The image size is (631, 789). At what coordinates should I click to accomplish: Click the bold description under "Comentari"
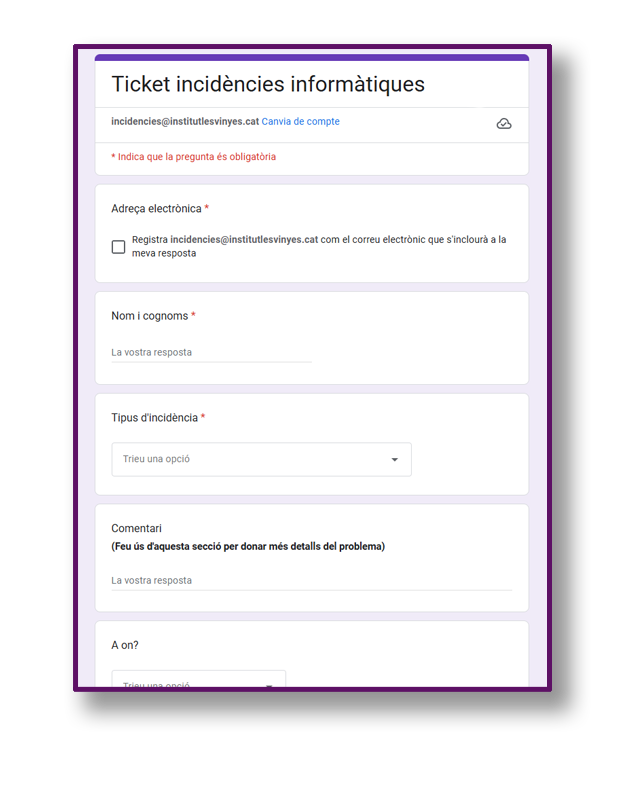pos(248,547)
